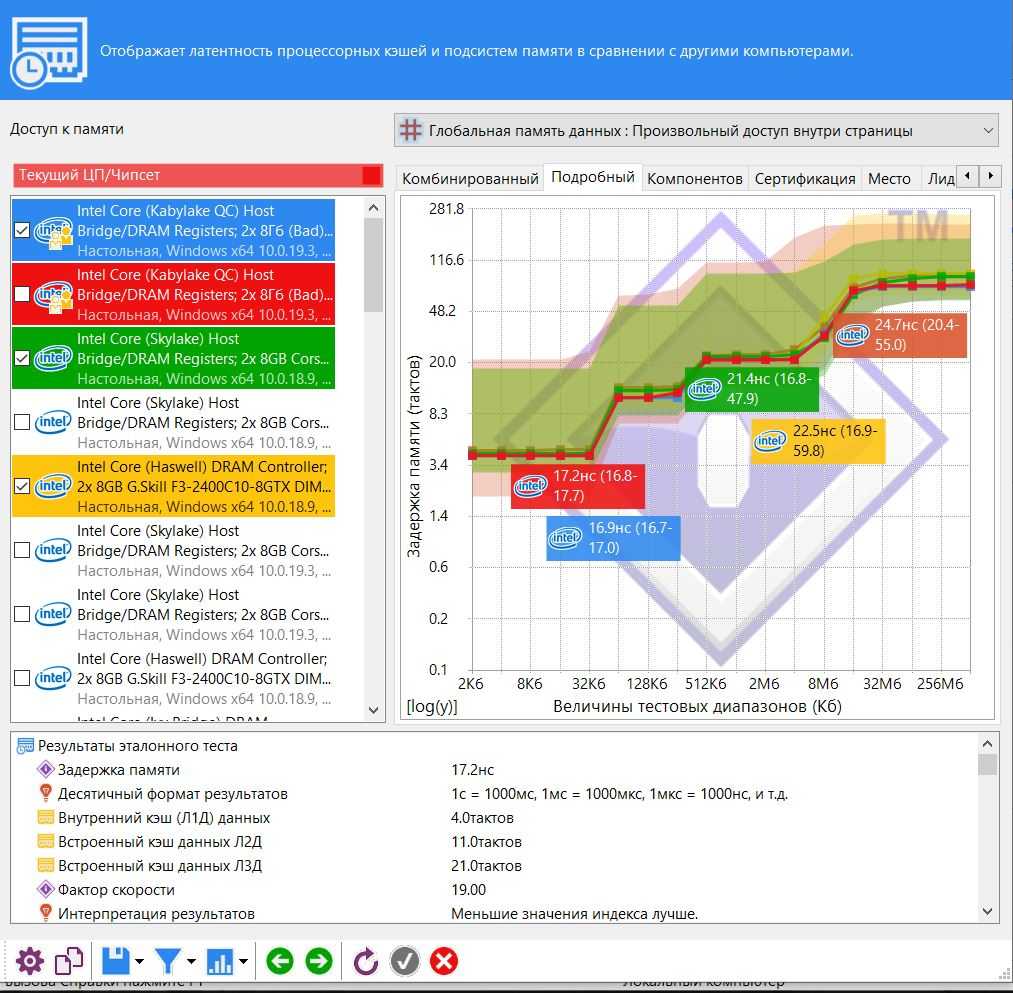Screen dimensions: 1013x993
Task: Uncheck the orange Haswell DRAM Controller checkbox
Action: click(x=23, y=486)
